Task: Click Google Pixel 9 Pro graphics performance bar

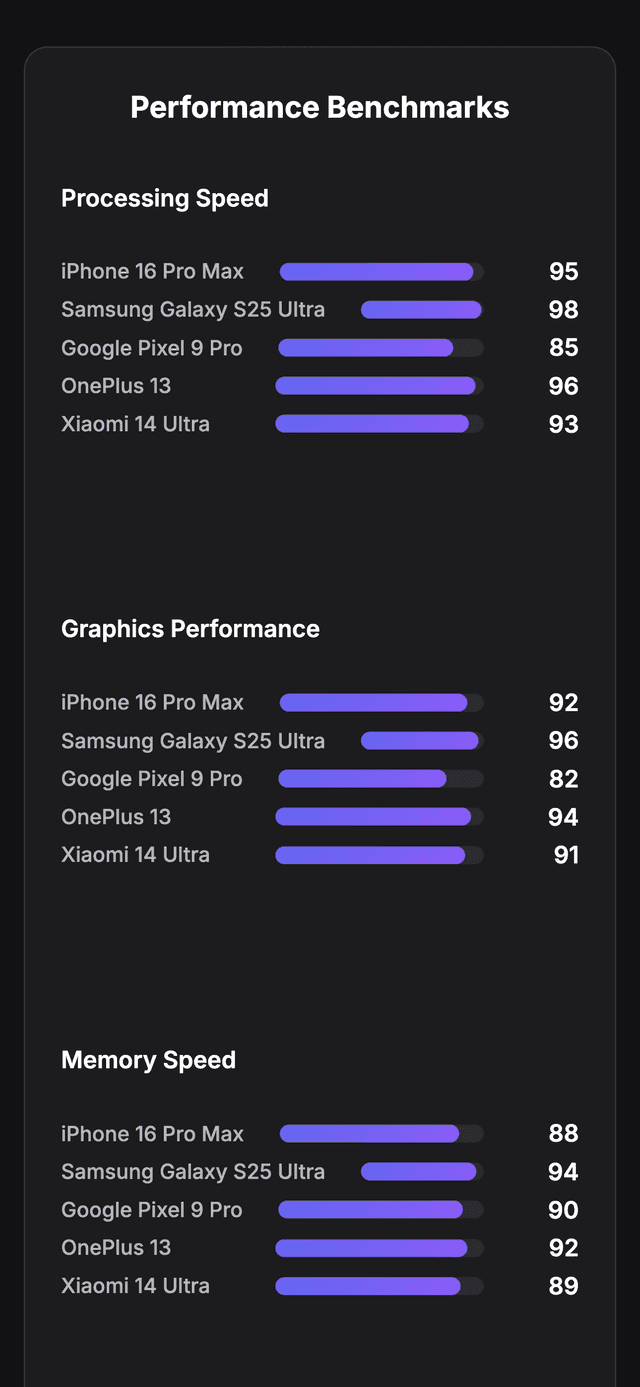Action: (x=380, y=779)
